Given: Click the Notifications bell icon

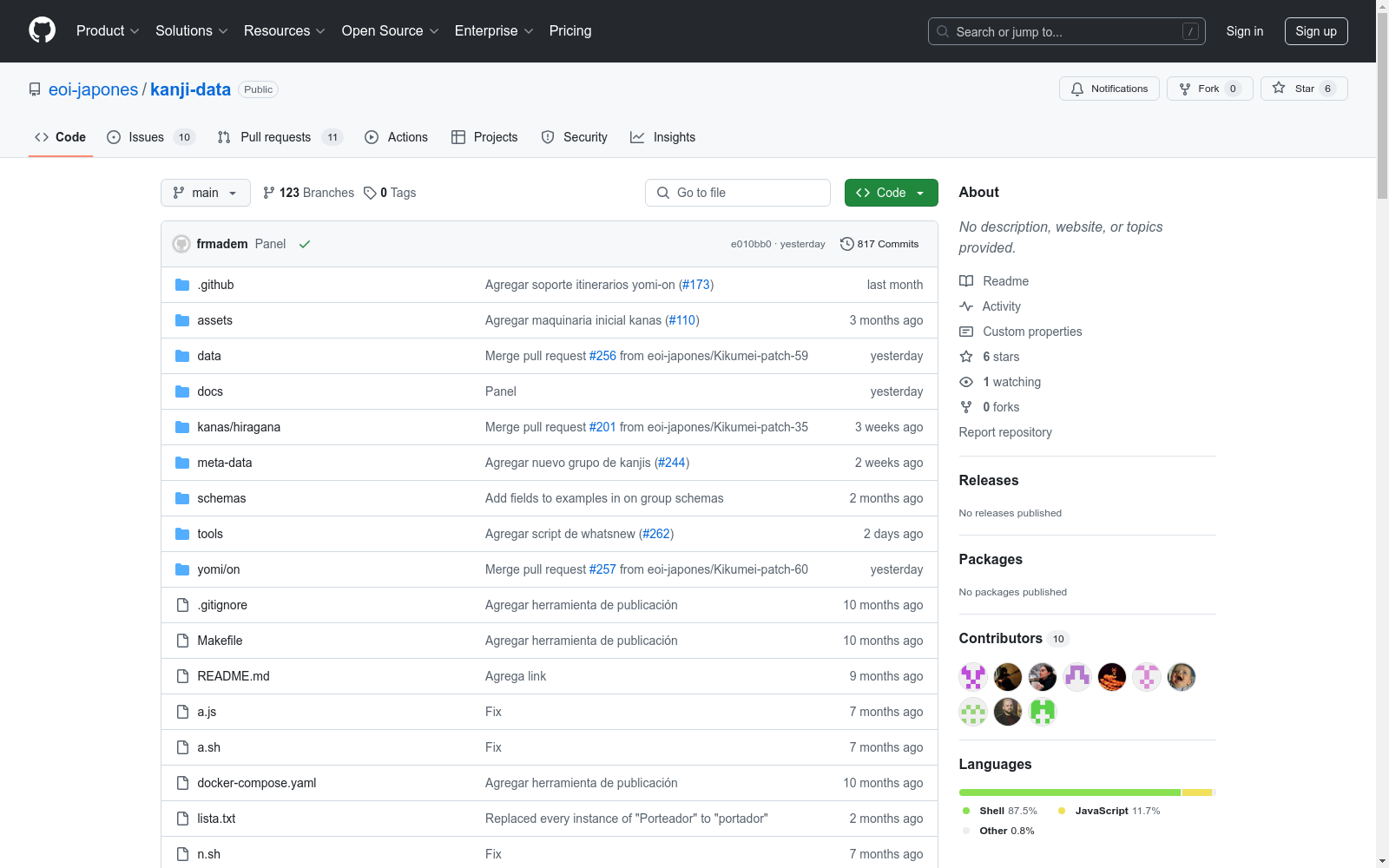Looking at the screenshot, I should click(1077, 89).
